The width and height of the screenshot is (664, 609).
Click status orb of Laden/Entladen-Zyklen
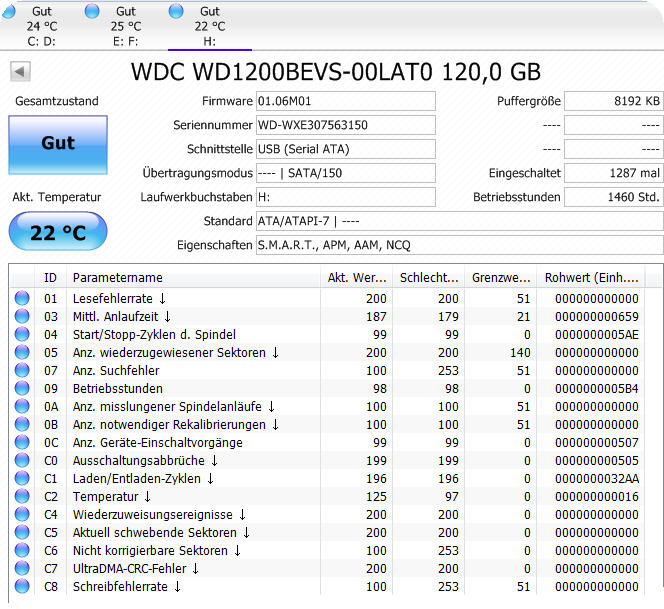click(x=21, y=479)
